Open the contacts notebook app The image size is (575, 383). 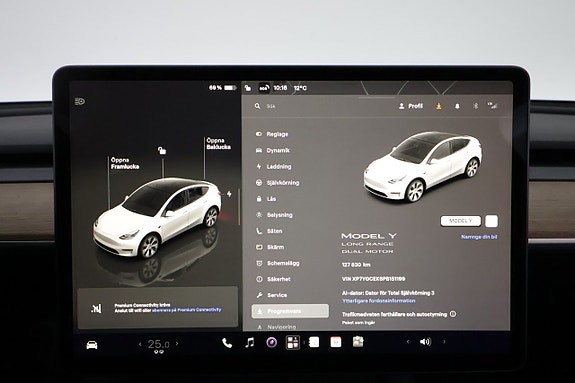314,342
